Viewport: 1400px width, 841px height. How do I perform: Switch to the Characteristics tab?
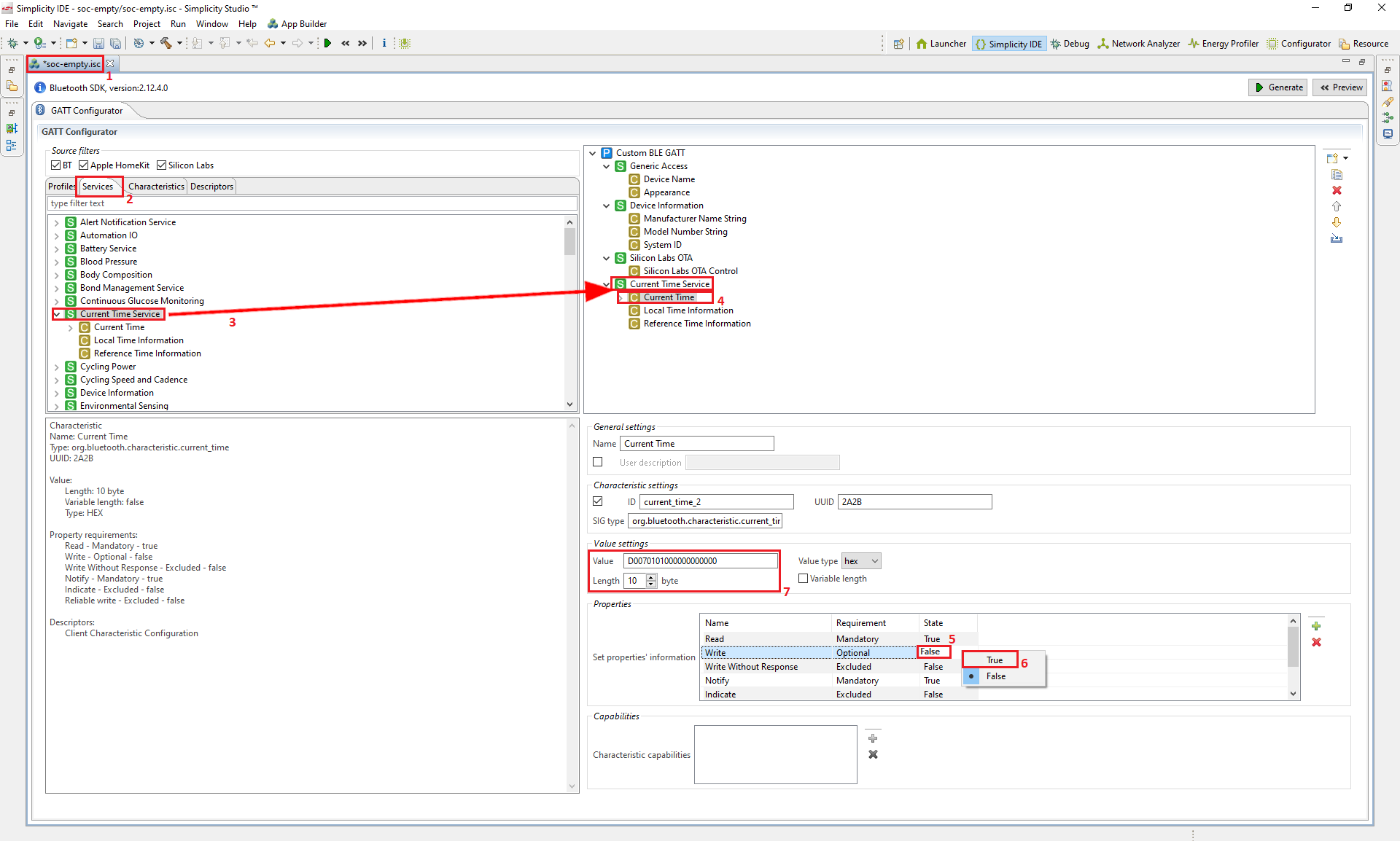tap(156, 187)
